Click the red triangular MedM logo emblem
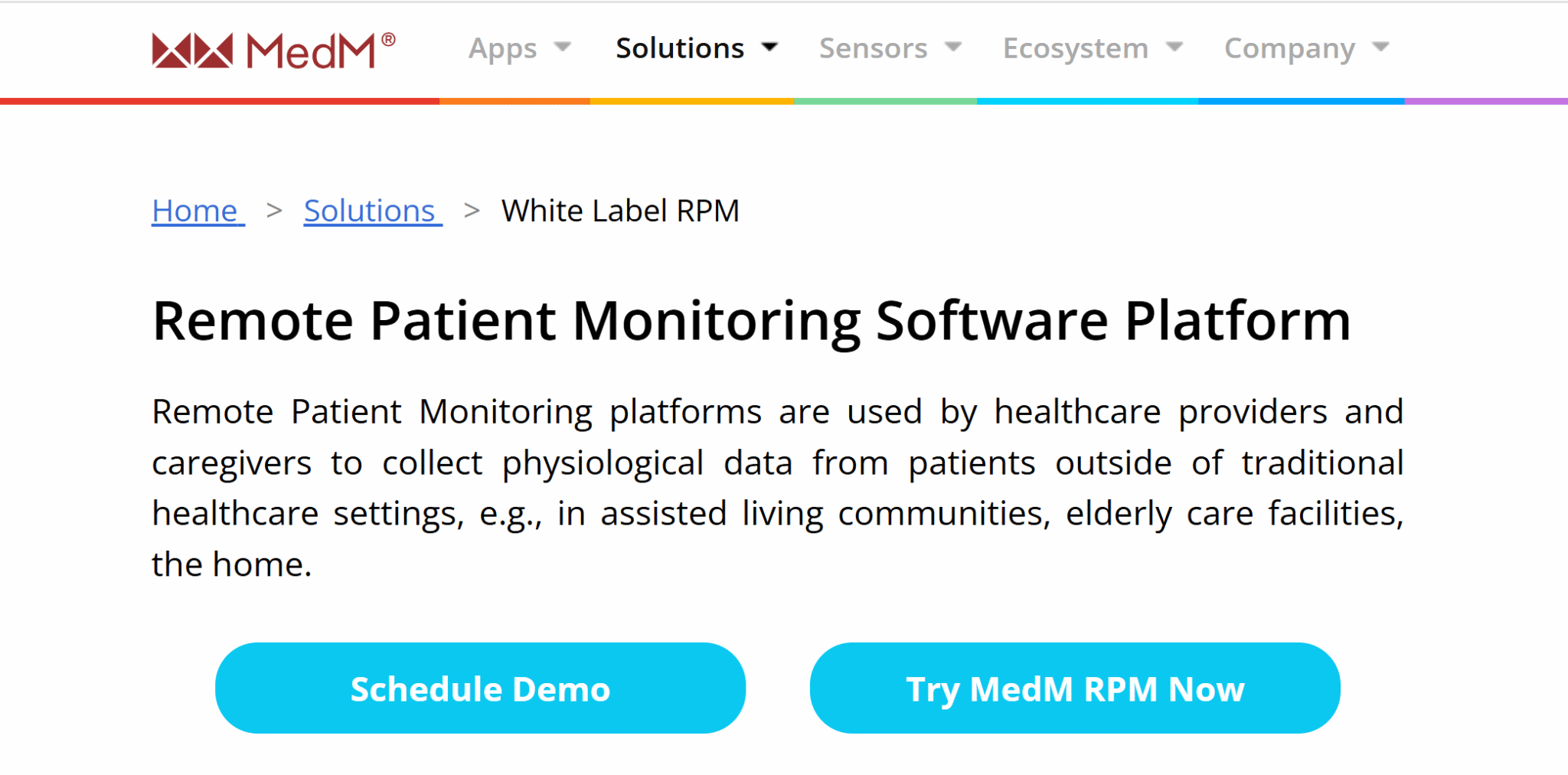This screenshot has height=775, width=1568. pos(192,51)
